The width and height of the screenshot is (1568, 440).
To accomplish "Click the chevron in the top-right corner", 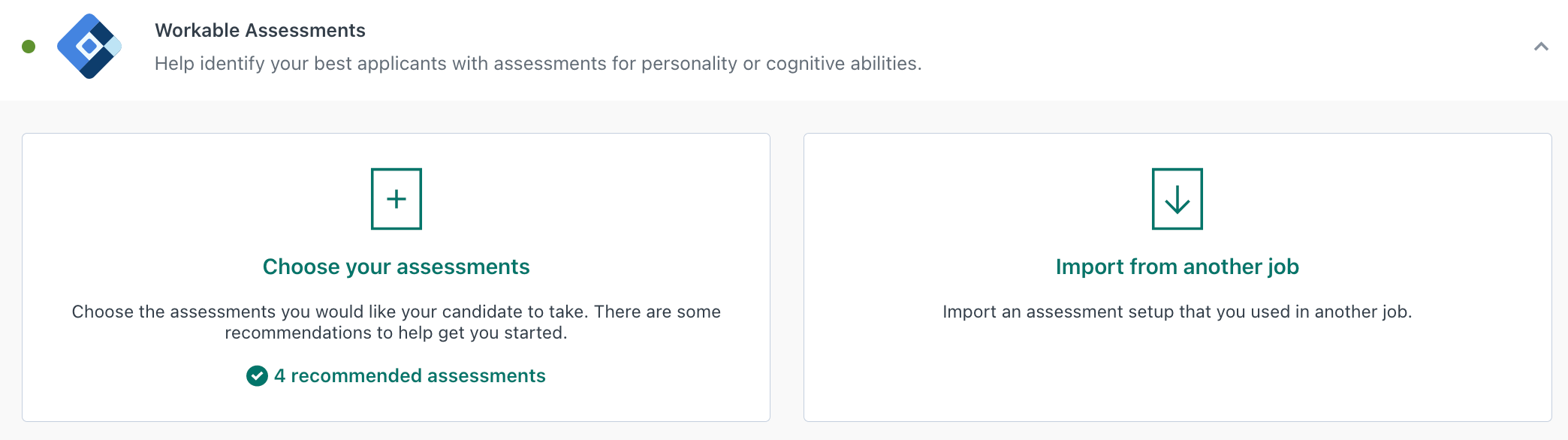I will click(1542, 47).
